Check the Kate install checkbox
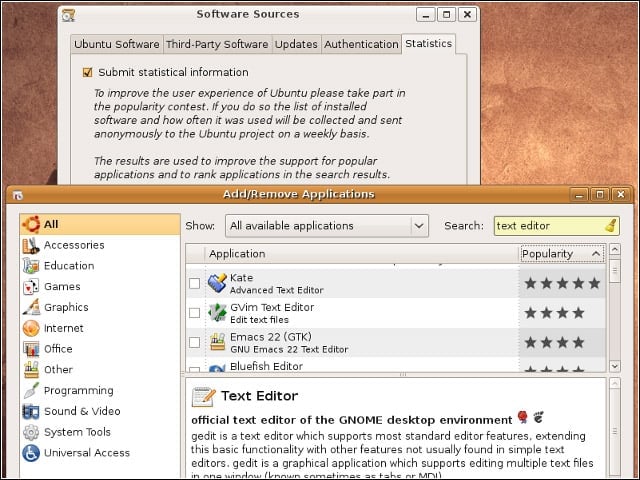The height and width of the screenshot is (480, 640). tap(195, 283)
